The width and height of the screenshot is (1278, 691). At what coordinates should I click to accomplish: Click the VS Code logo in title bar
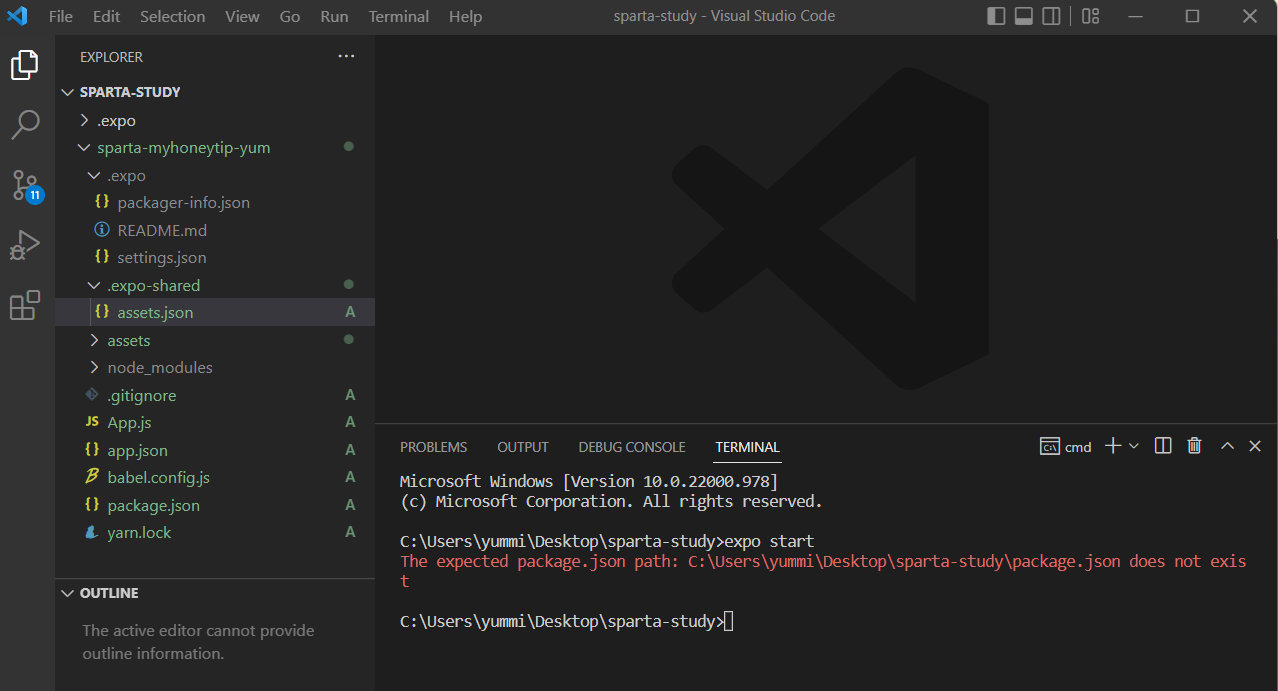(x=17, y=16)
